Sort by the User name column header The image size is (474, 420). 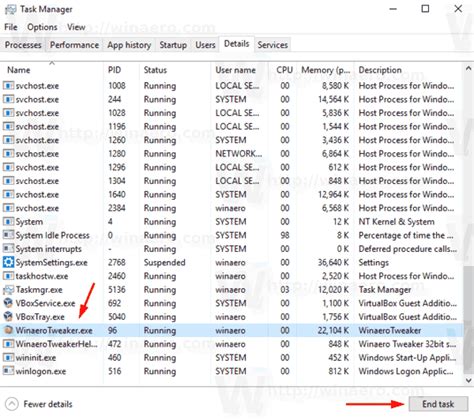click(240, 70)
